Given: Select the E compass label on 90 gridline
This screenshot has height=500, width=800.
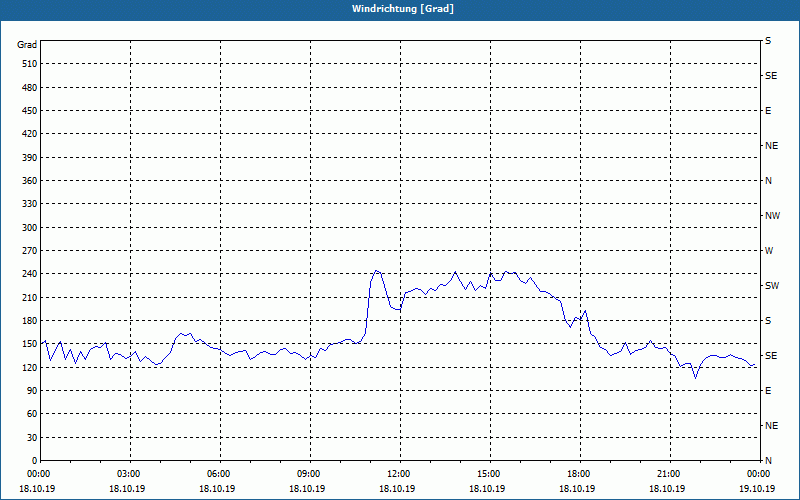Looking at the screenshot, I should pos(768,391).
